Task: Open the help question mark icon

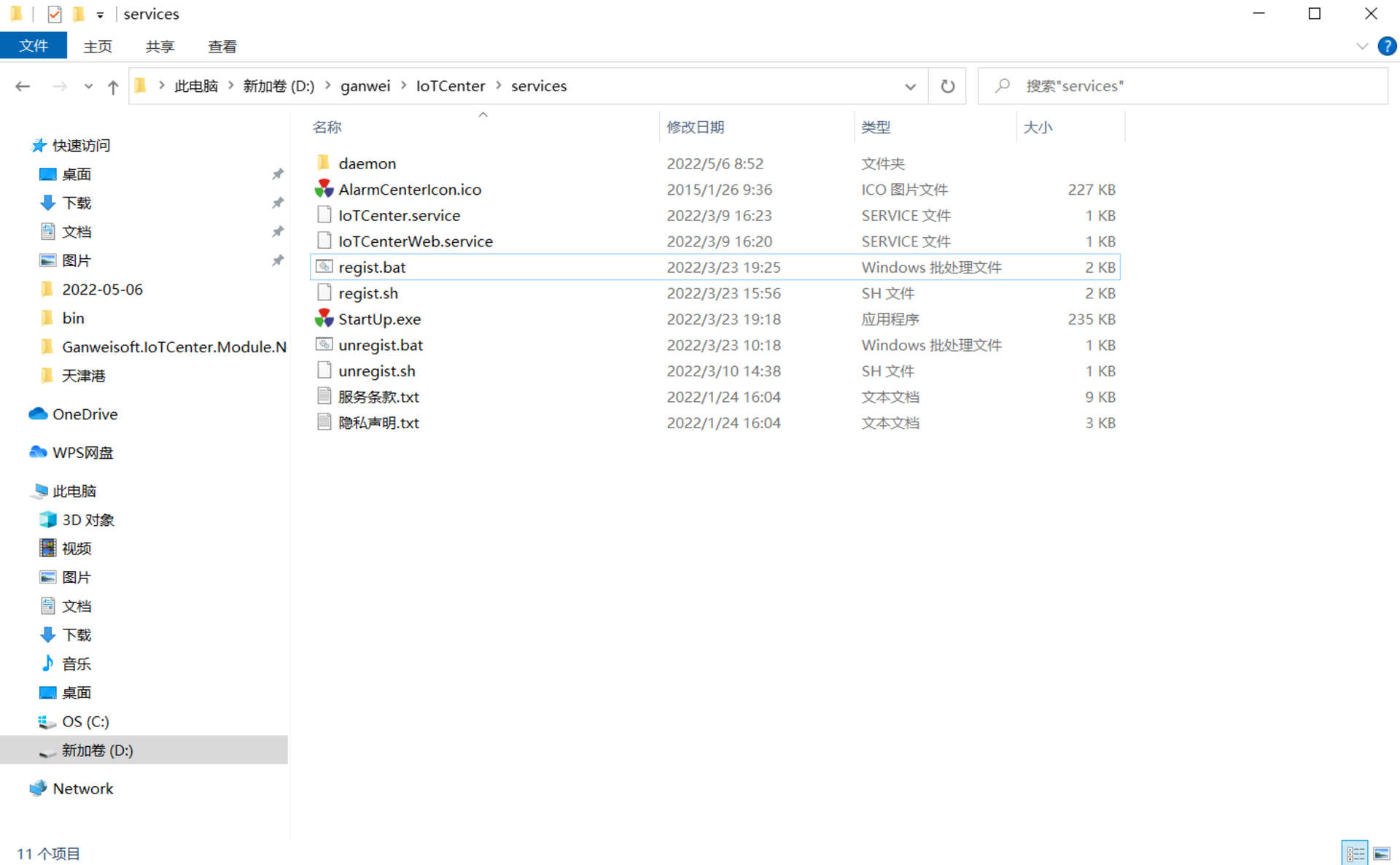Action: 1386,46
